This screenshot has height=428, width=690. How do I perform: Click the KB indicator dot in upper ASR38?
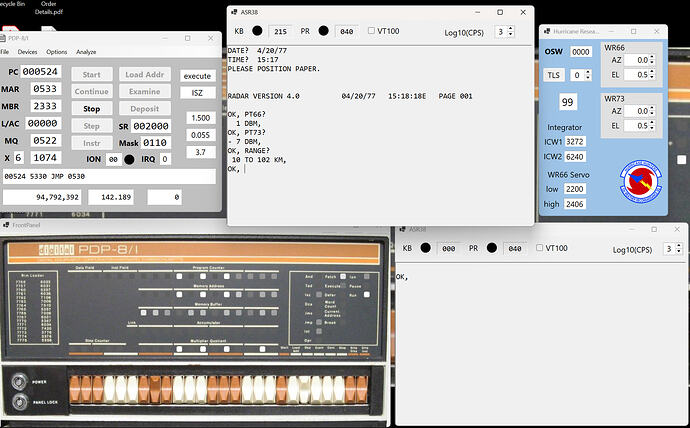pos(257,31)
